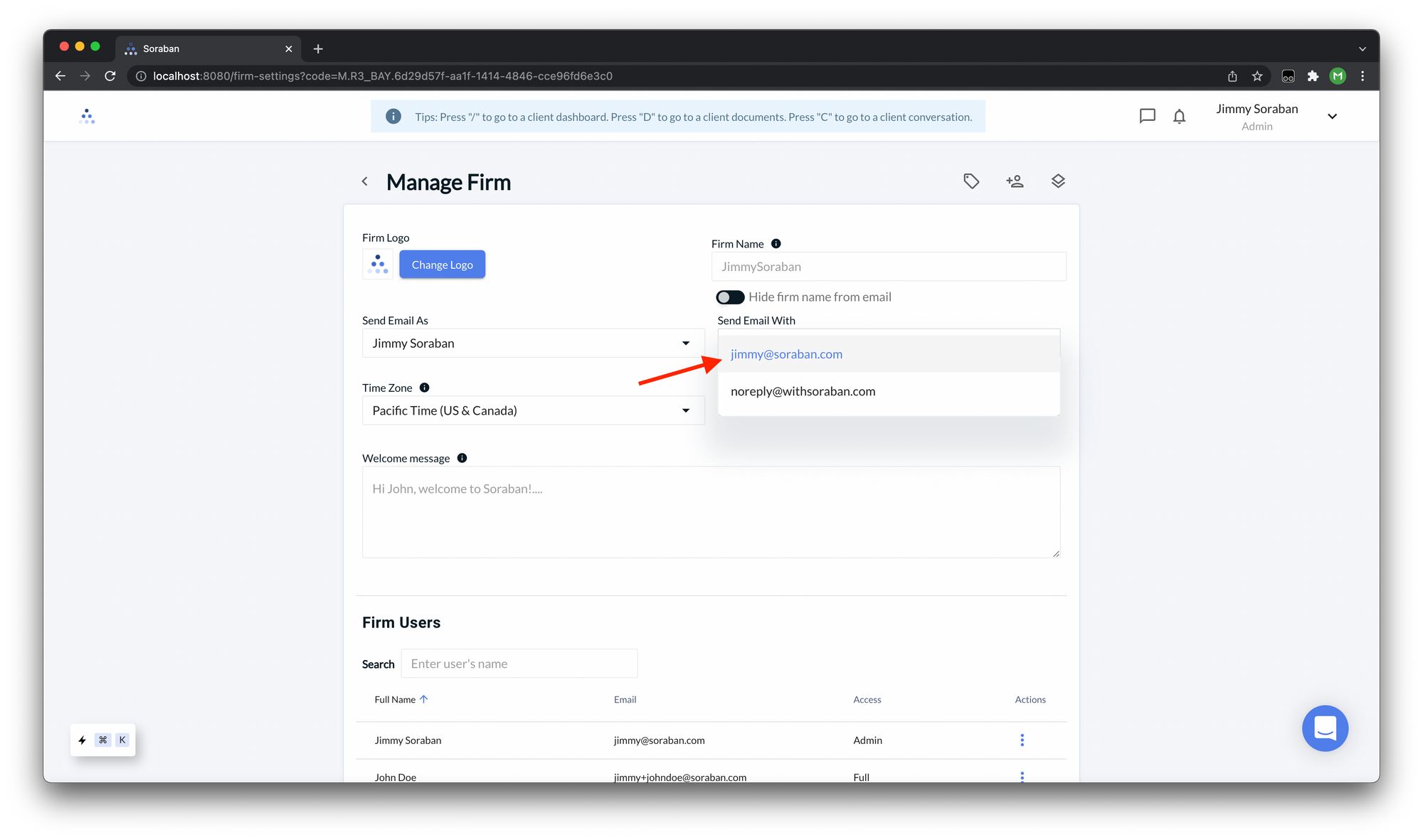Select noreply@withsoraban.com option
This screenshot has height=840, width=1423.
tap(889, 391)
